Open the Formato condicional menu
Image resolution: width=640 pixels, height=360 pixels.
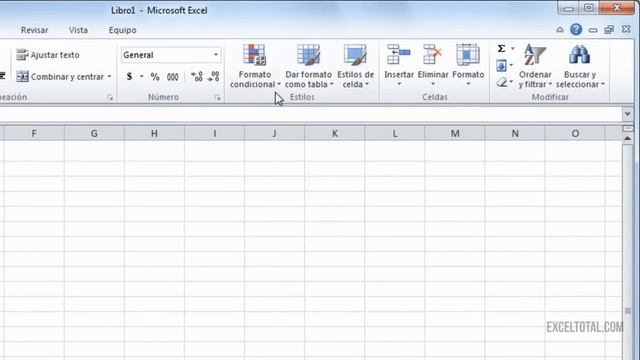coord(255,66)
